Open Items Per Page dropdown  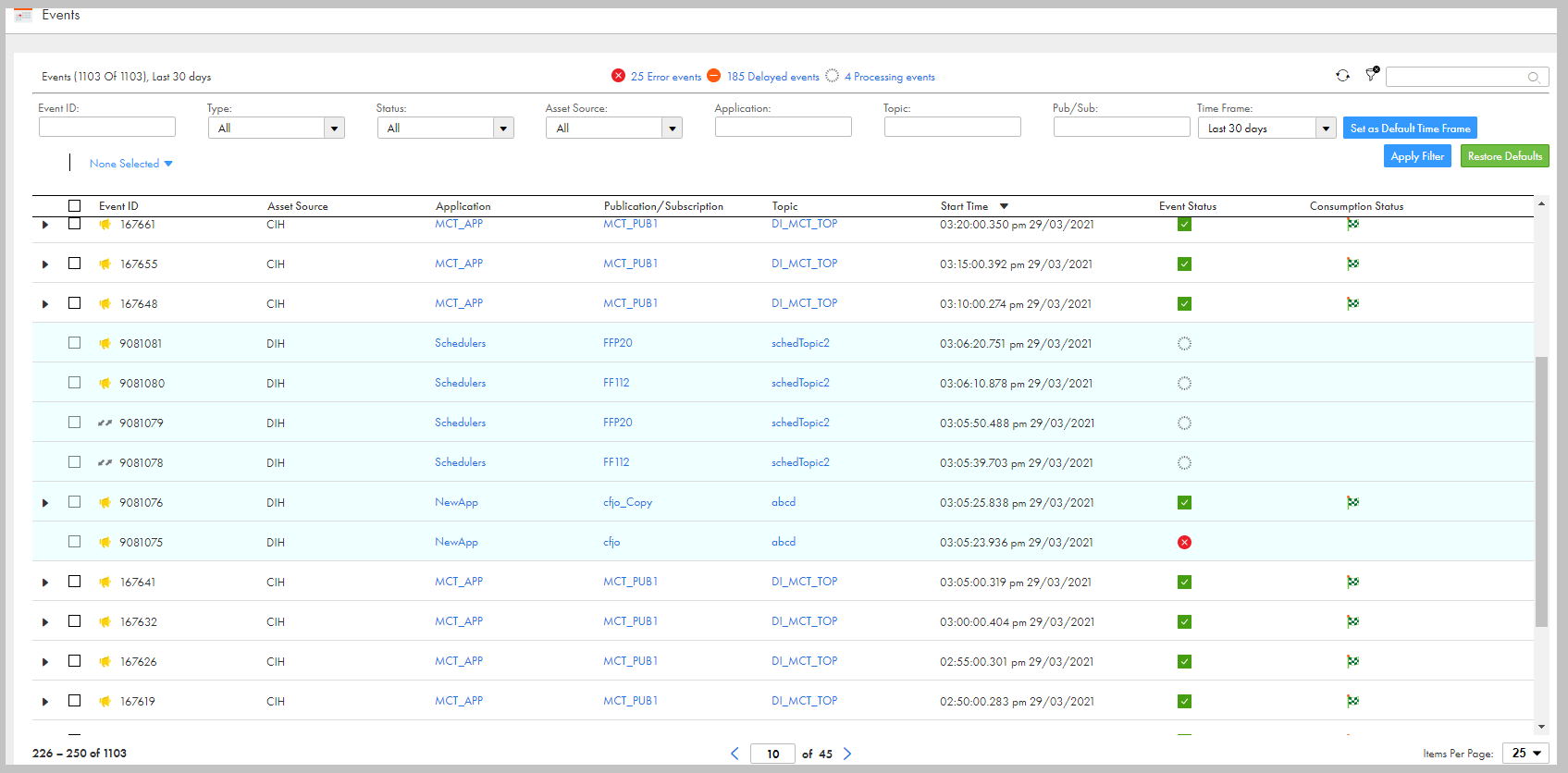[1526, 753]
